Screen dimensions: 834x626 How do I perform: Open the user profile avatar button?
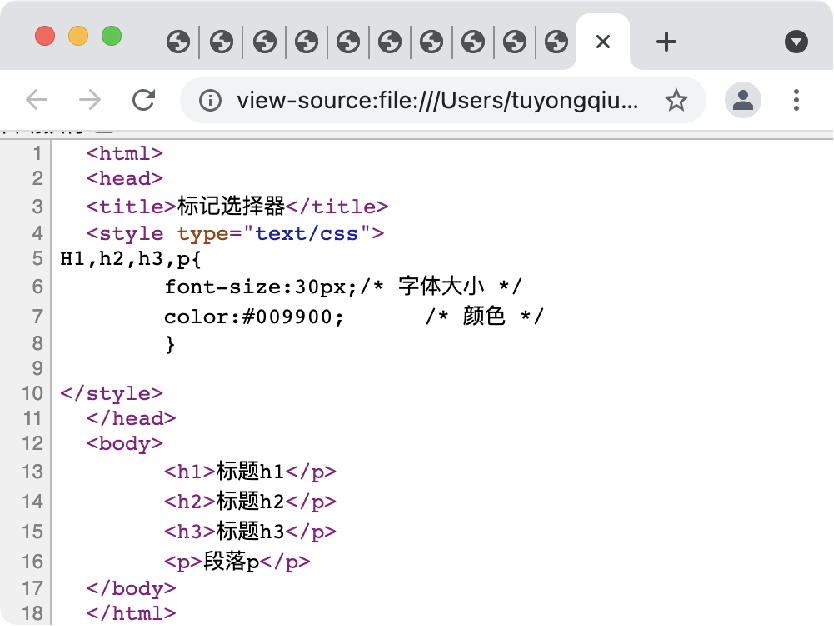click(743, 100)
